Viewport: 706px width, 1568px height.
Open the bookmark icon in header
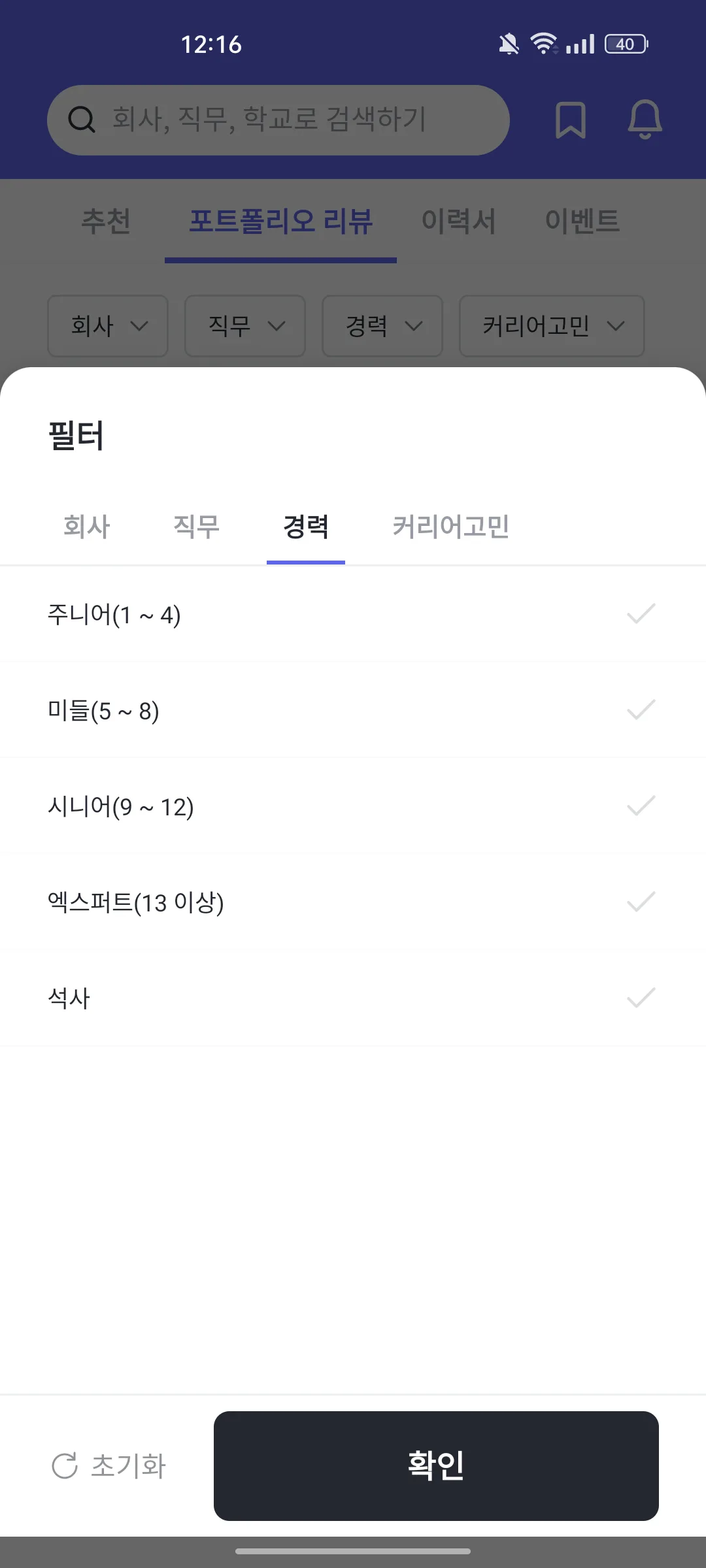point(570,120)
